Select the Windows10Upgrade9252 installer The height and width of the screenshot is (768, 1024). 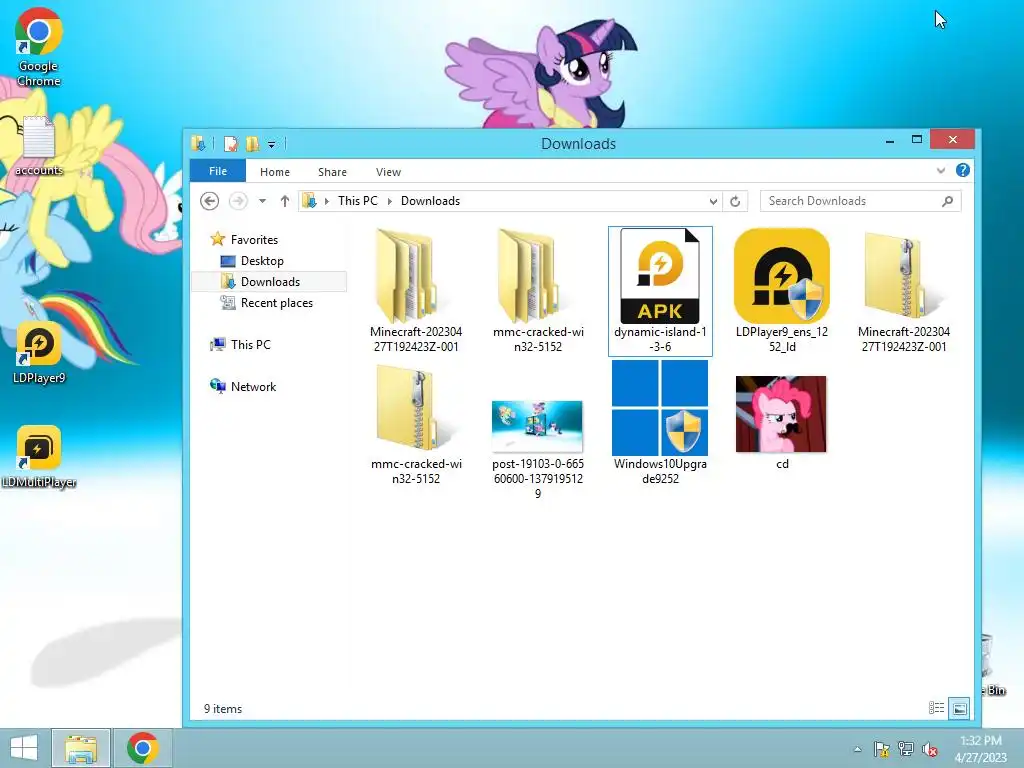coord(660,423)
